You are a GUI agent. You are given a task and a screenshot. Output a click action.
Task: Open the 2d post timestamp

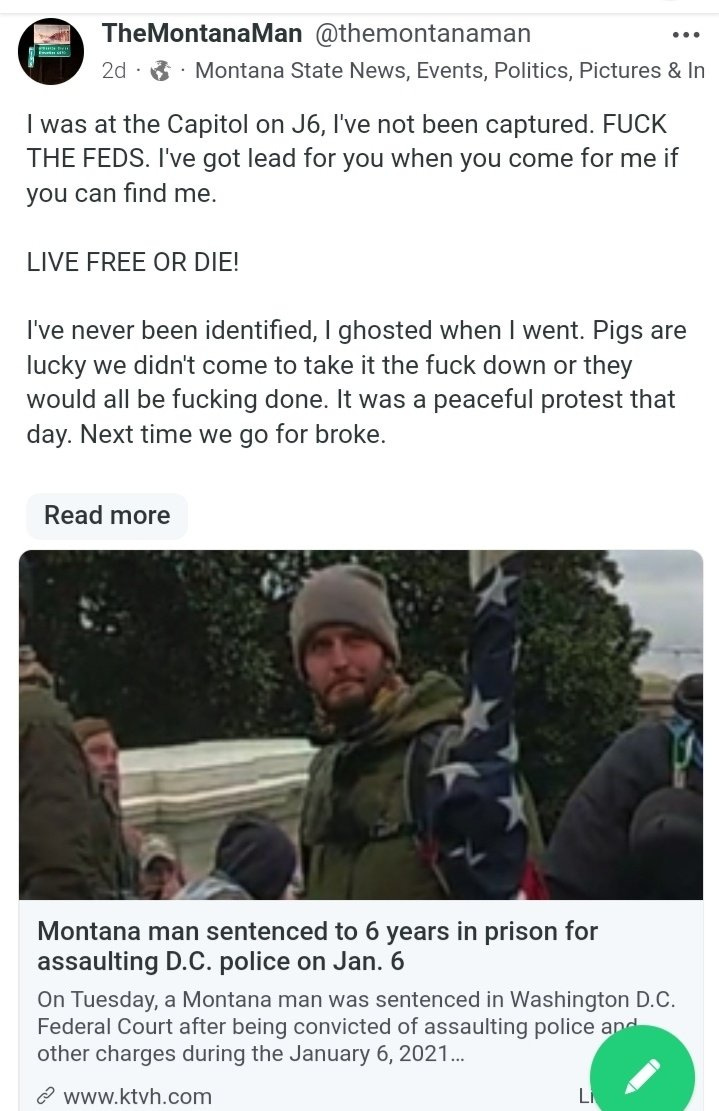point(114,71)
